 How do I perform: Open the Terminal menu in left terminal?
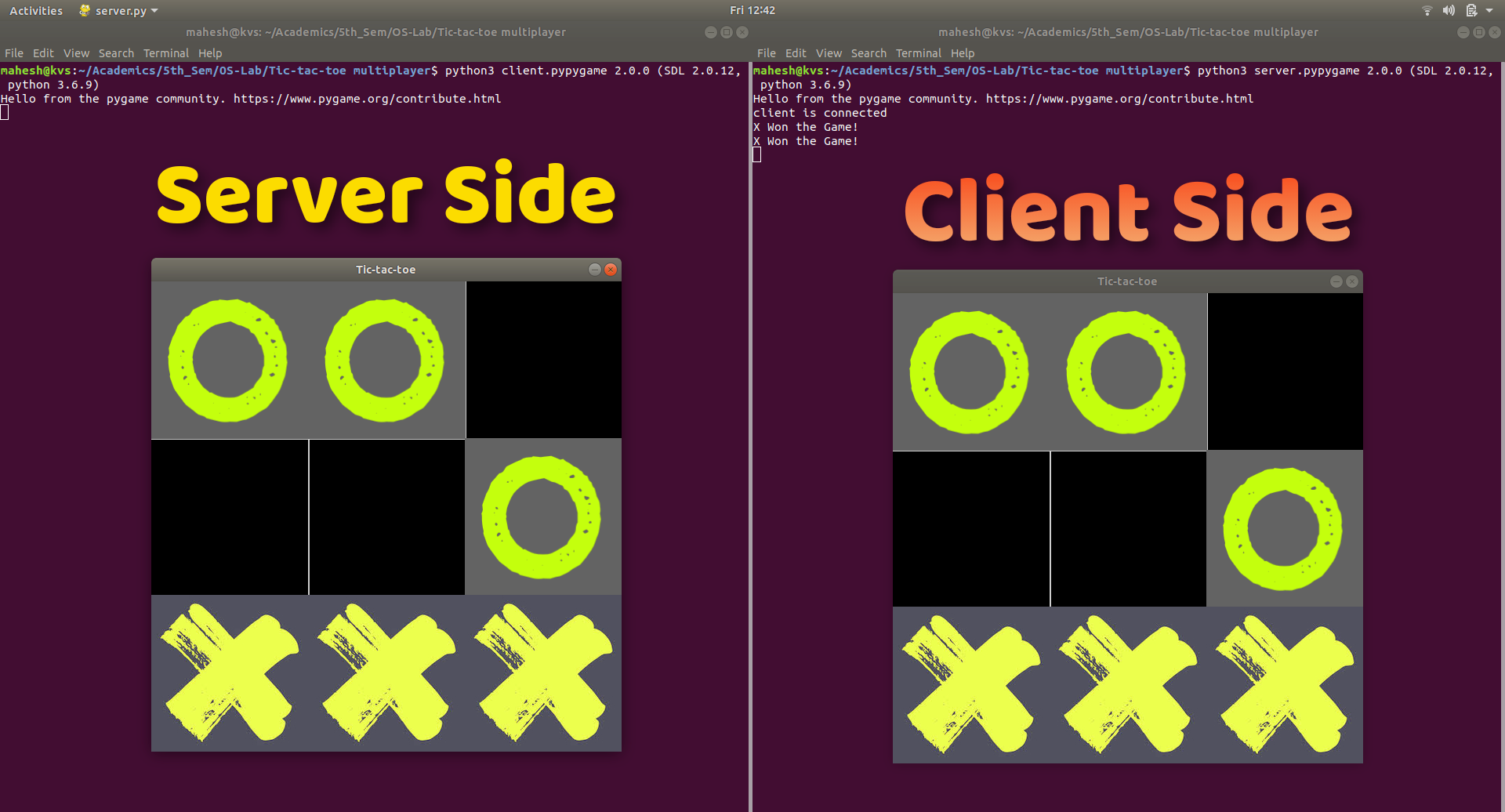[x=165, y=53]
